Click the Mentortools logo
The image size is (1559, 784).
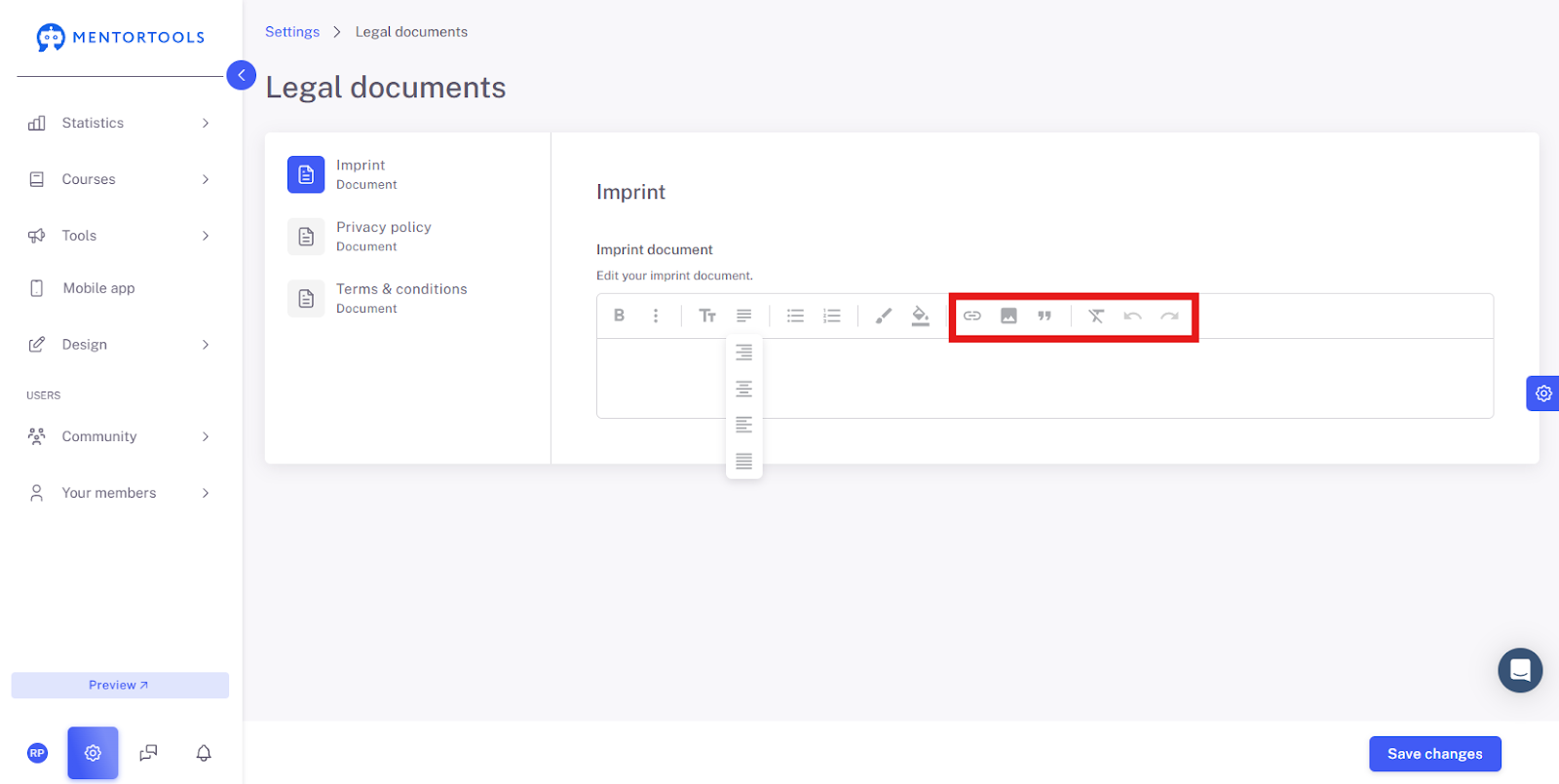(x=120, y=37)
